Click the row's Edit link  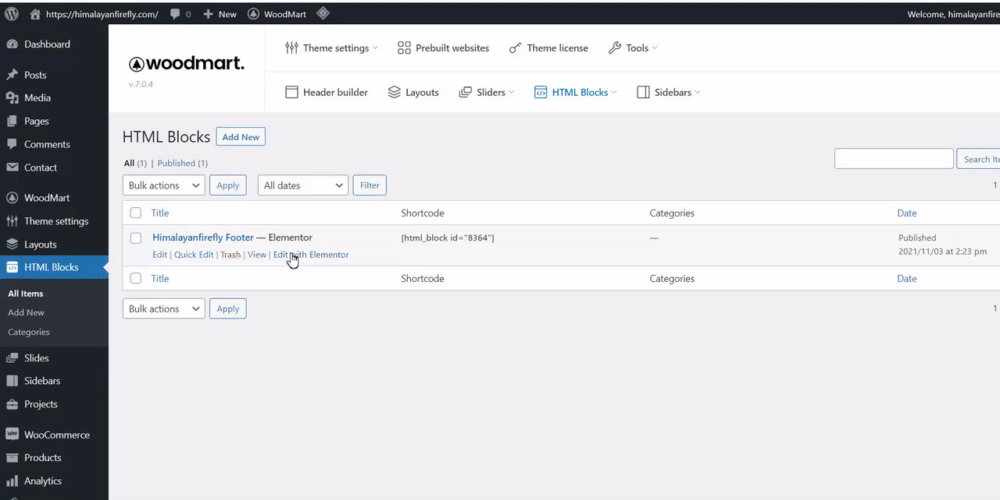click(x=159, y=254)
